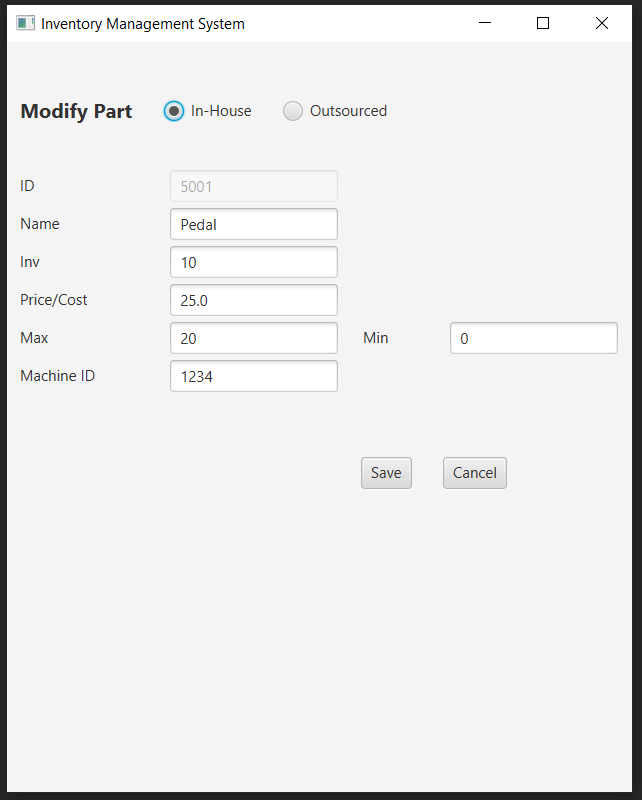Viewport: 642px width, 800px height.
Task: Click the ID label text
Action: [27, 186]
